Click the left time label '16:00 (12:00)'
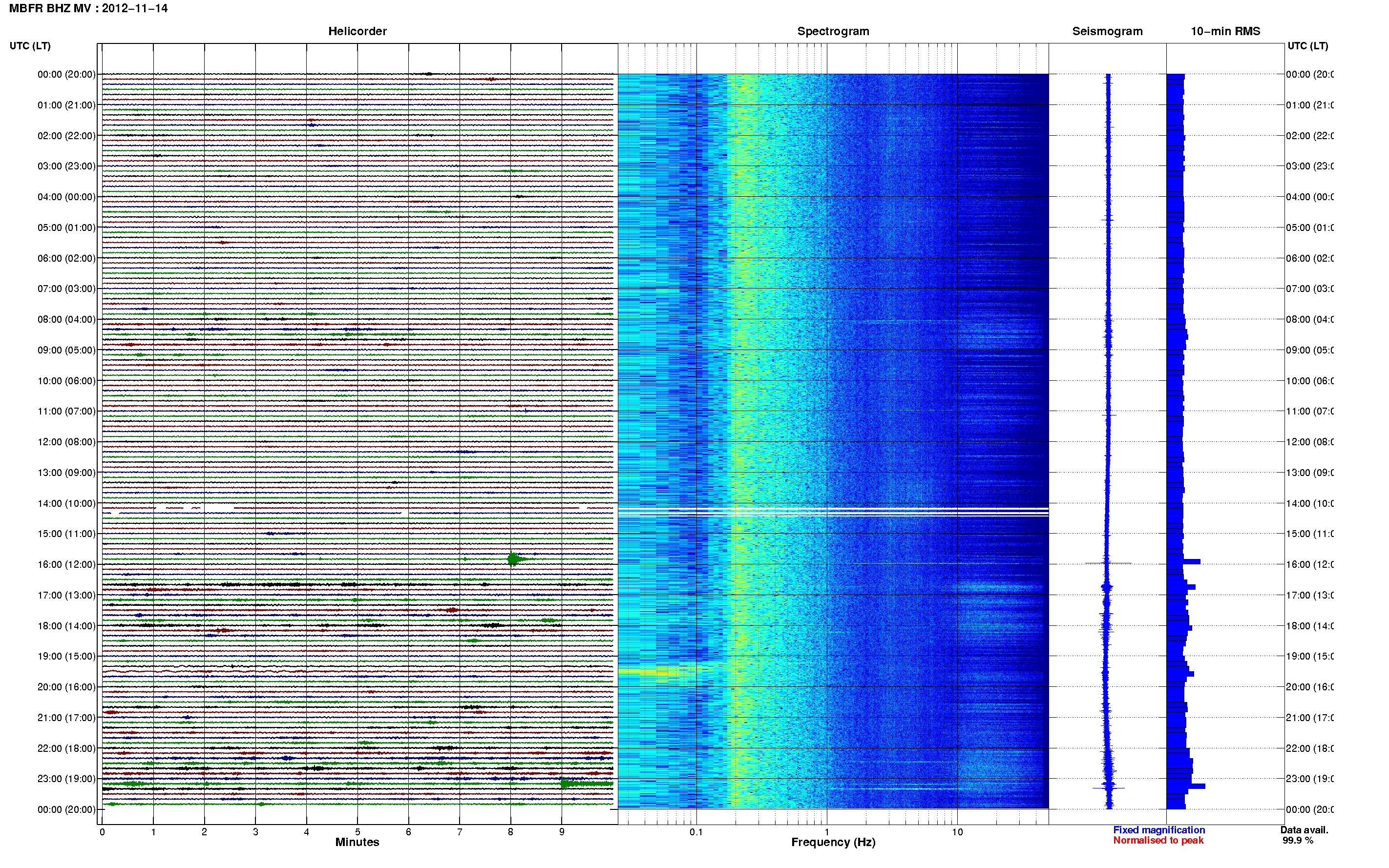Viewport: 1389px width, 868px height. 66,564
